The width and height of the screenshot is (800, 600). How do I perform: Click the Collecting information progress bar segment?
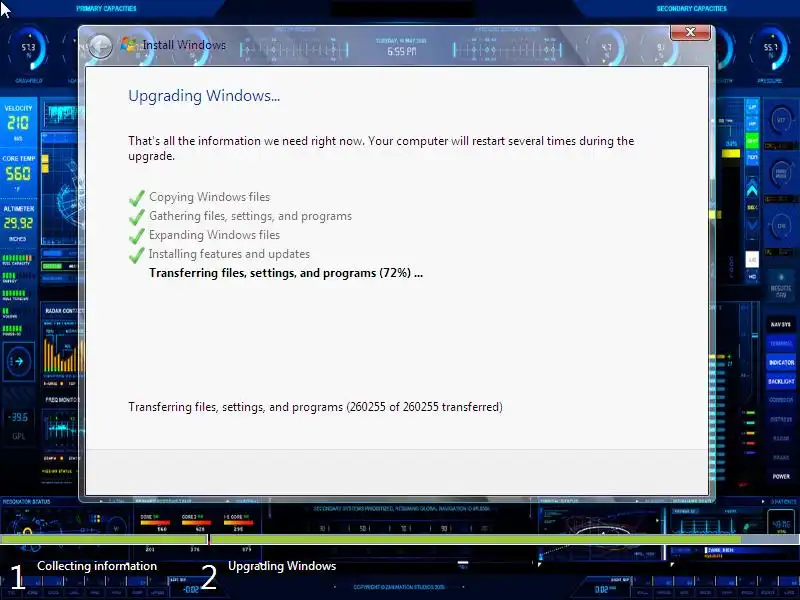[x=104, y=539]
